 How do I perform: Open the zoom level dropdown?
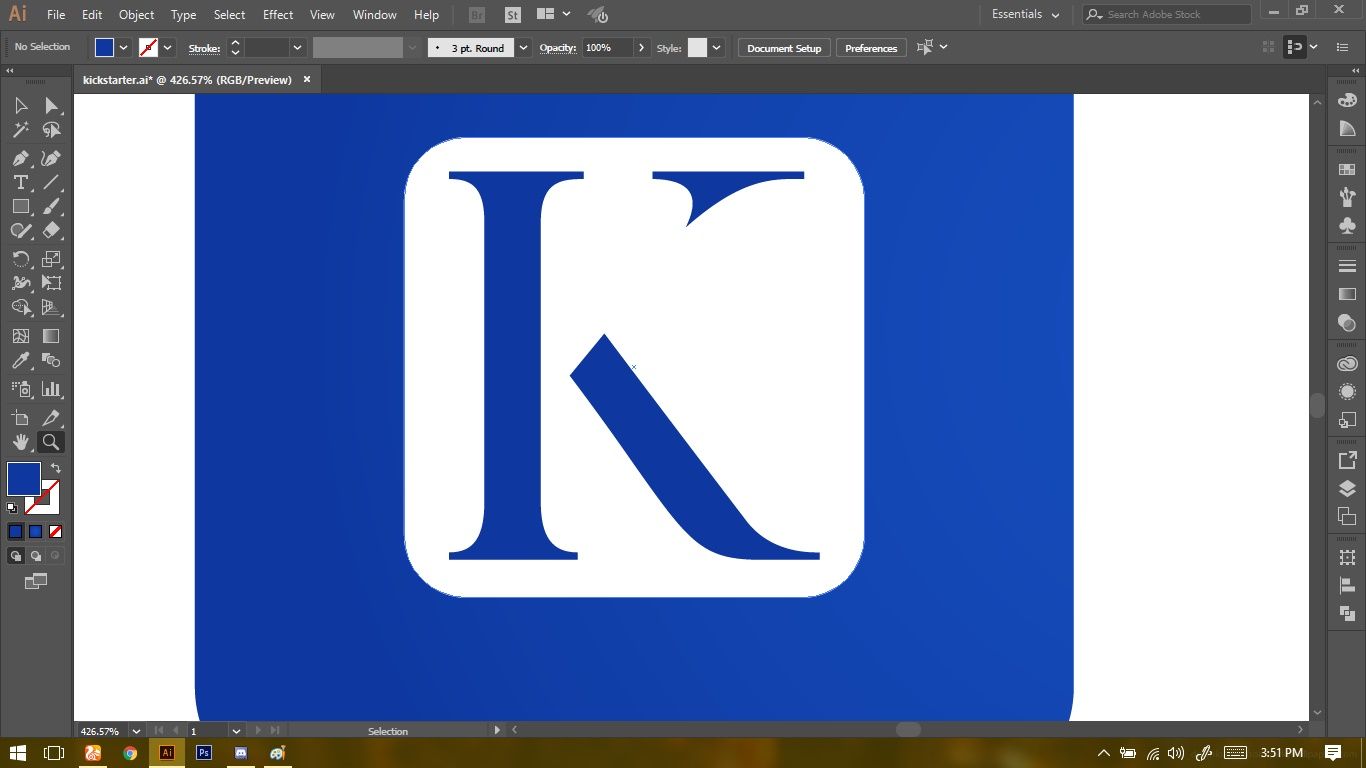[136, 731]
